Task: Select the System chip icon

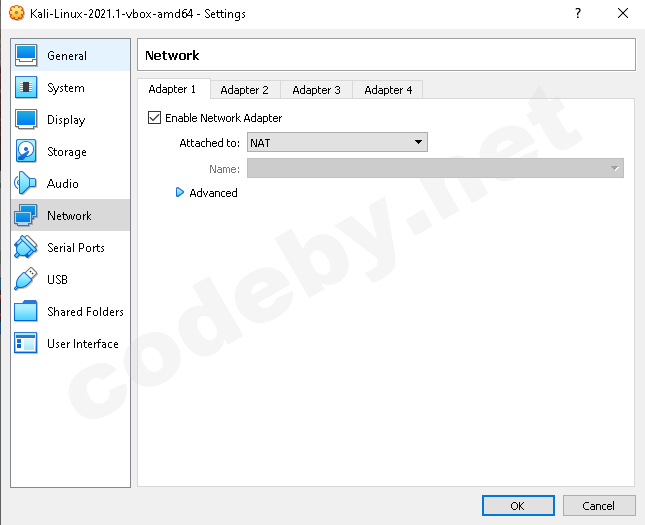Action: pyautogui.click(x=26, y=87)
